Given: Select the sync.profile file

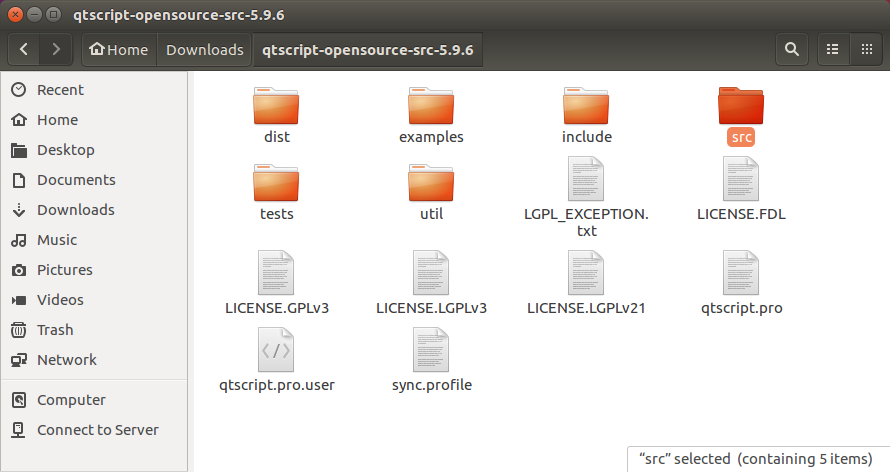Looking at the screenshot, I should pyautogui.click(x=431, y=350).
